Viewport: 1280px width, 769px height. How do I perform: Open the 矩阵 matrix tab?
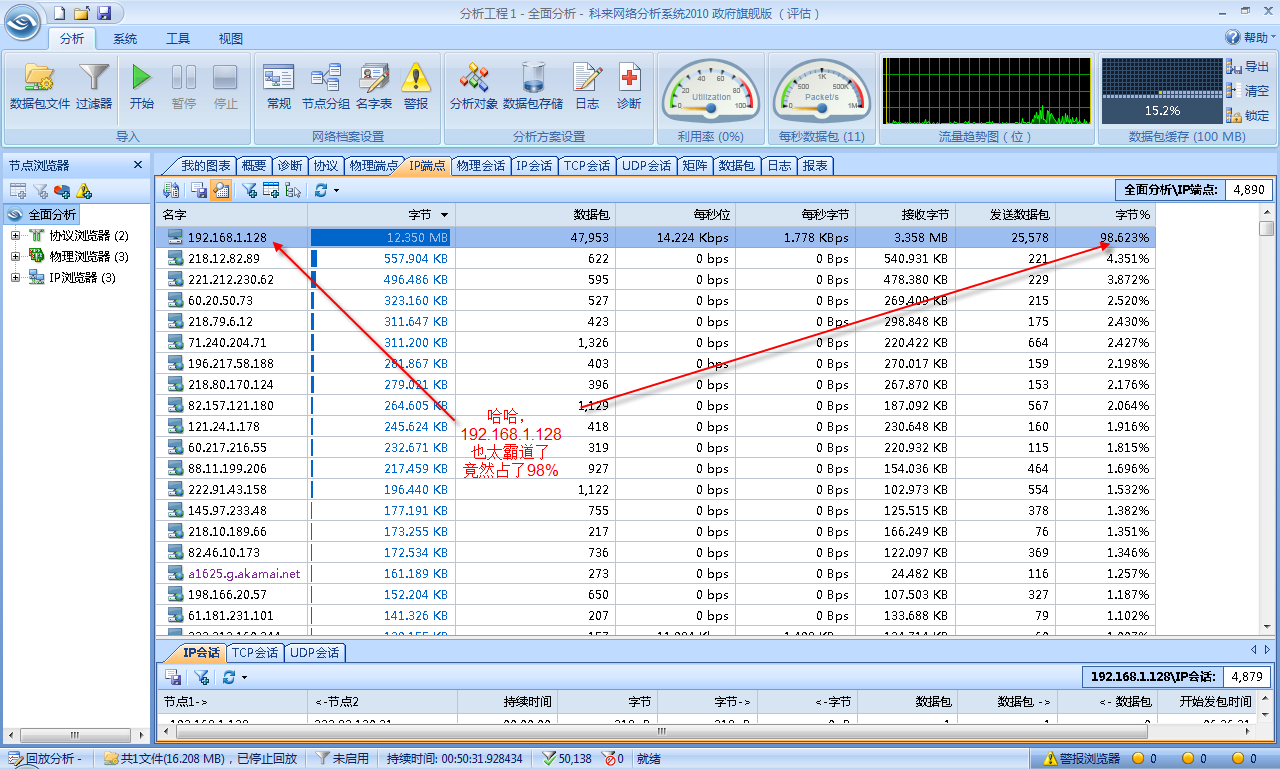(x=694, y=166)
